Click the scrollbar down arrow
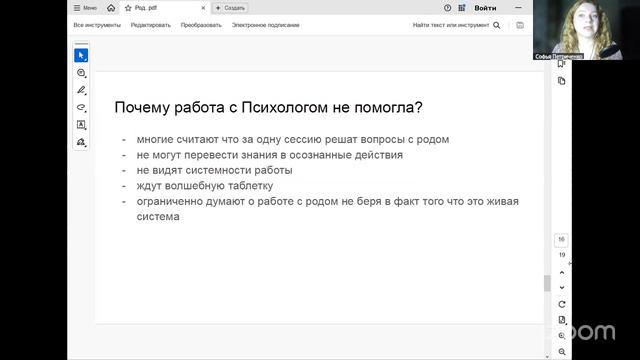This screenshot has height=360, width=640. coord(547,356)
